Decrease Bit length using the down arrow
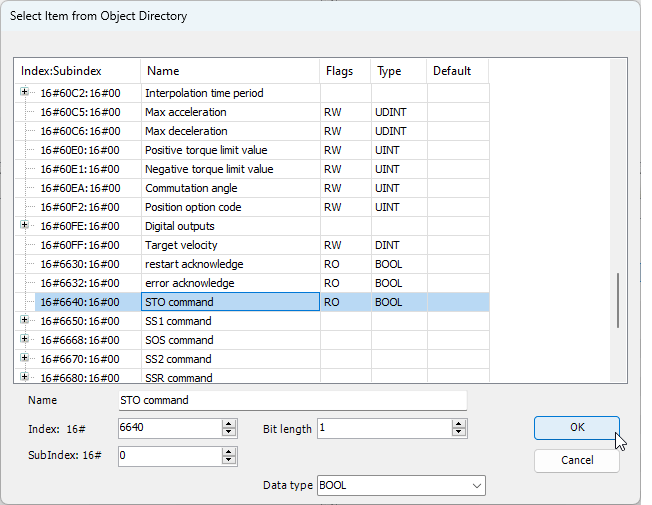This screenshot has width=652, height=505. 459,433
